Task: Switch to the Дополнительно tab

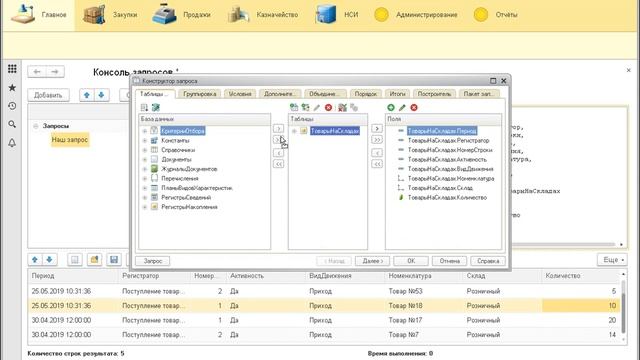Action: [280, 94]
